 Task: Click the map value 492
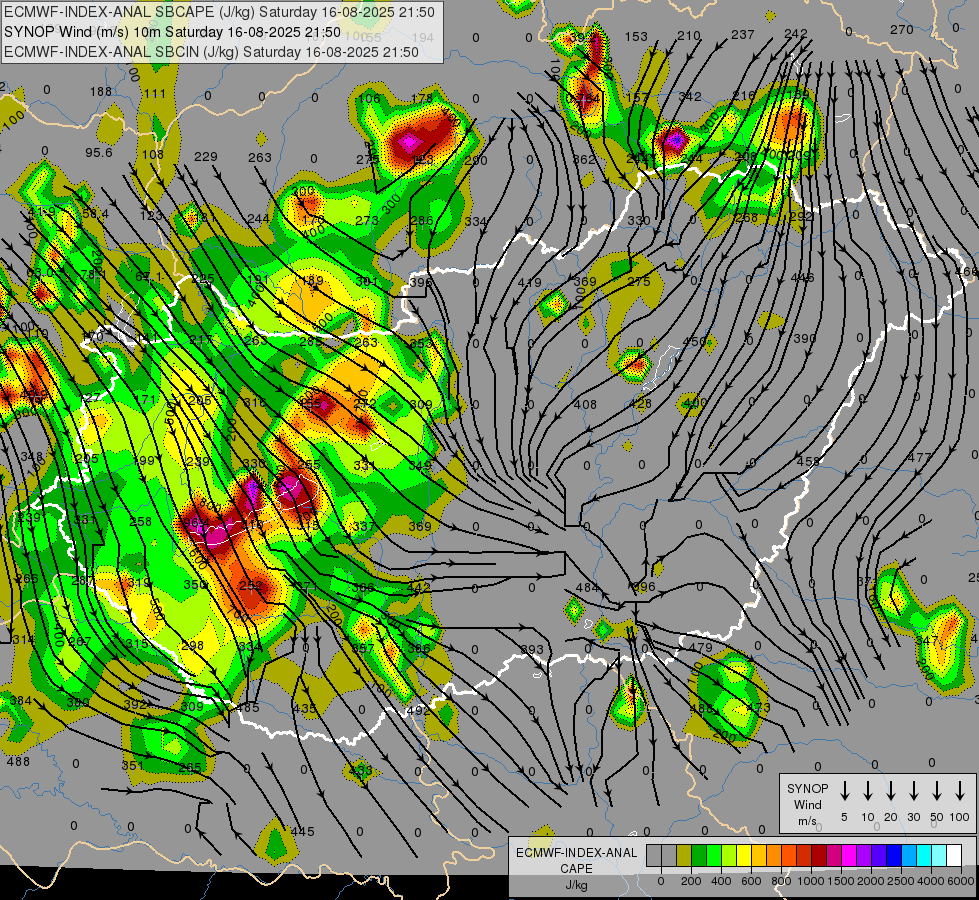tap(418, 710)
